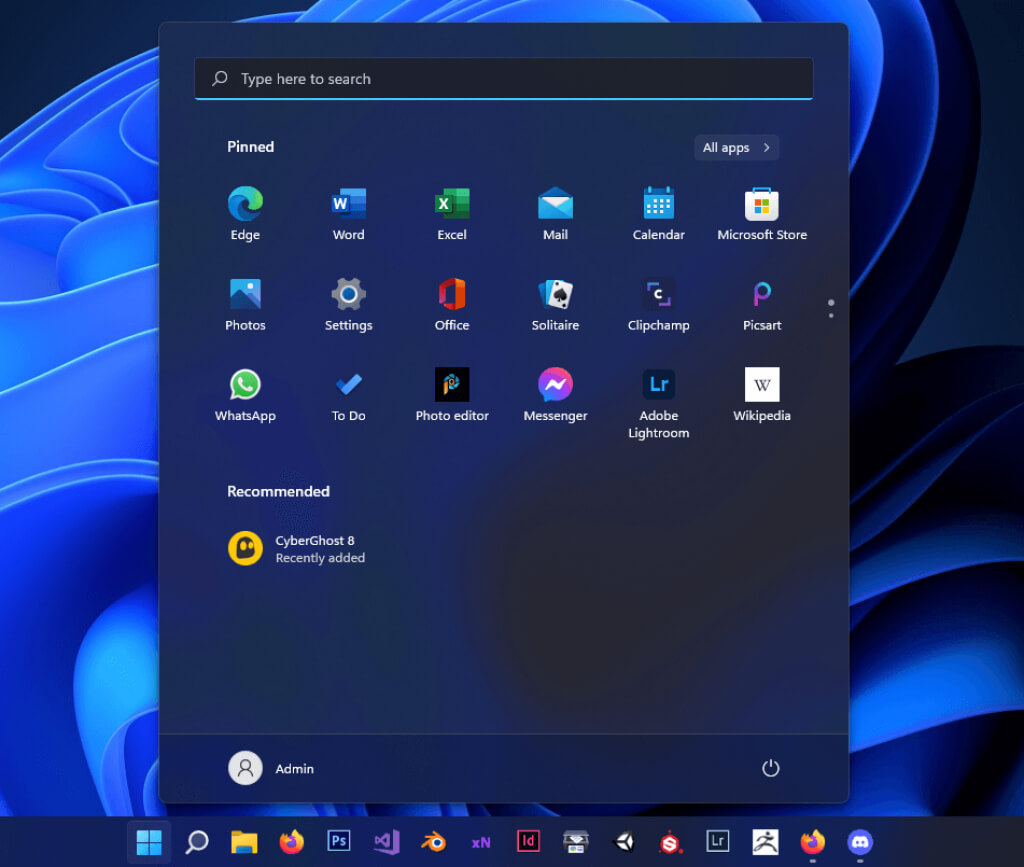Image resolution: width=1024 pixels, height=867 pixels.
Task: Click the Type here to search box
Action: coord(503,79)
